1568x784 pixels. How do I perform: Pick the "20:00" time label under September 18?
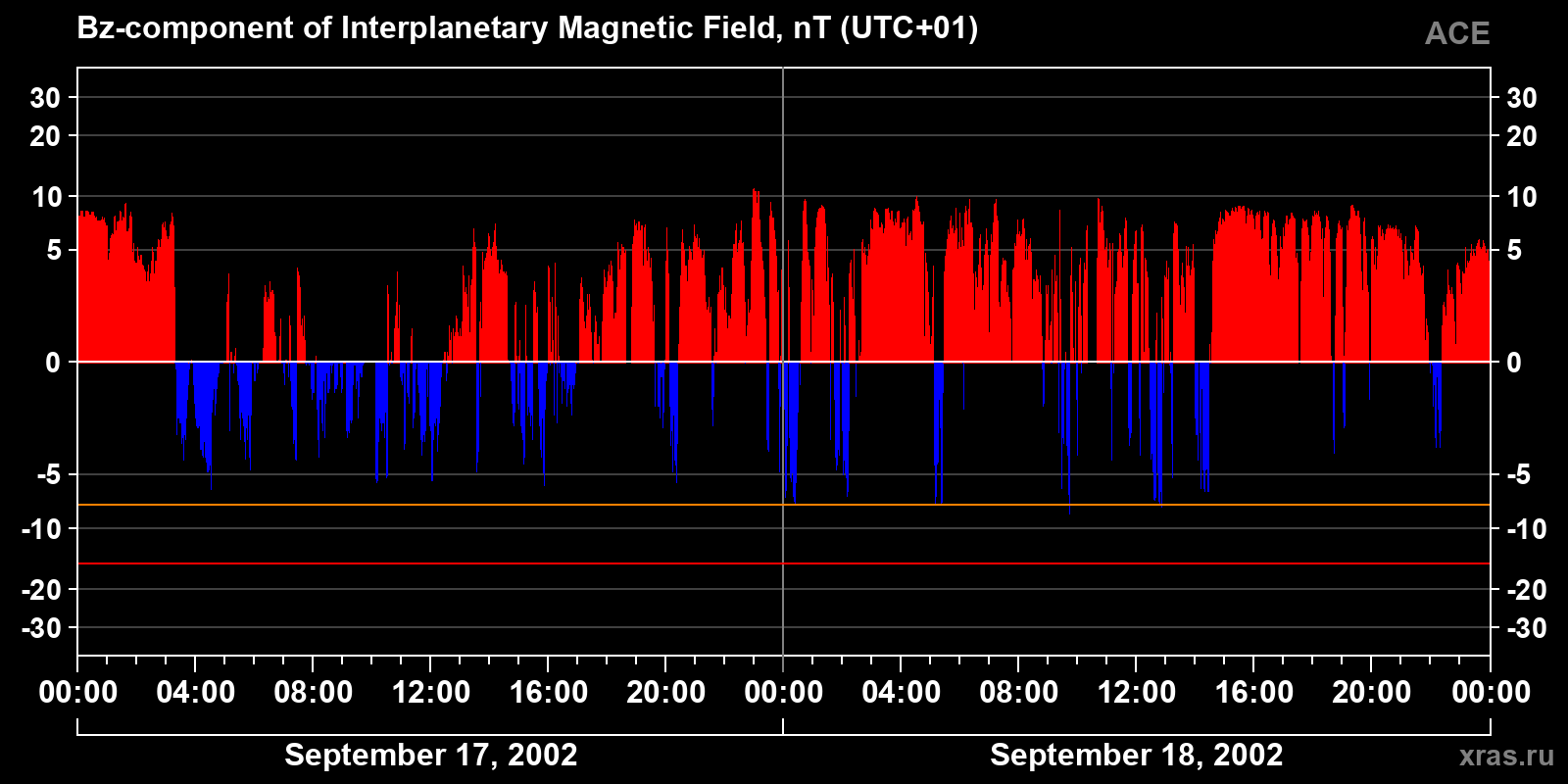pyautogui.click(x=1372, y=692)
